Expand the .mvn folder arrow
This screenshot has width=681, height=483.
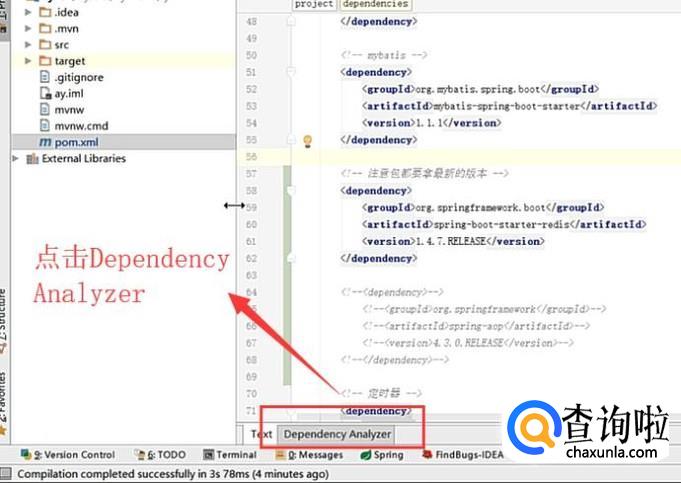28,29
